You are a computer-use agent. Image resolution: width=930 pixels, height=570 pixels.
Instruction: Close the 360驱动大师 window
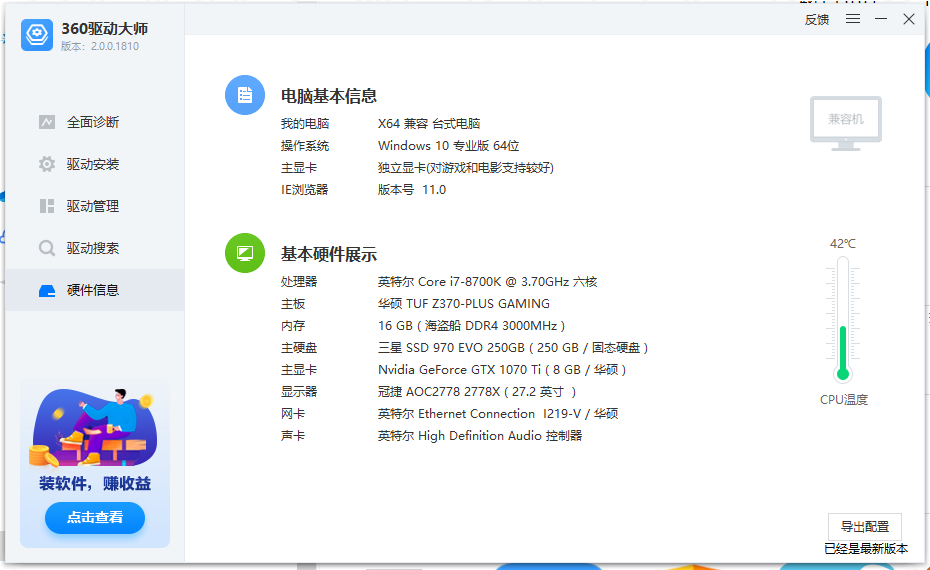point(909,19)
